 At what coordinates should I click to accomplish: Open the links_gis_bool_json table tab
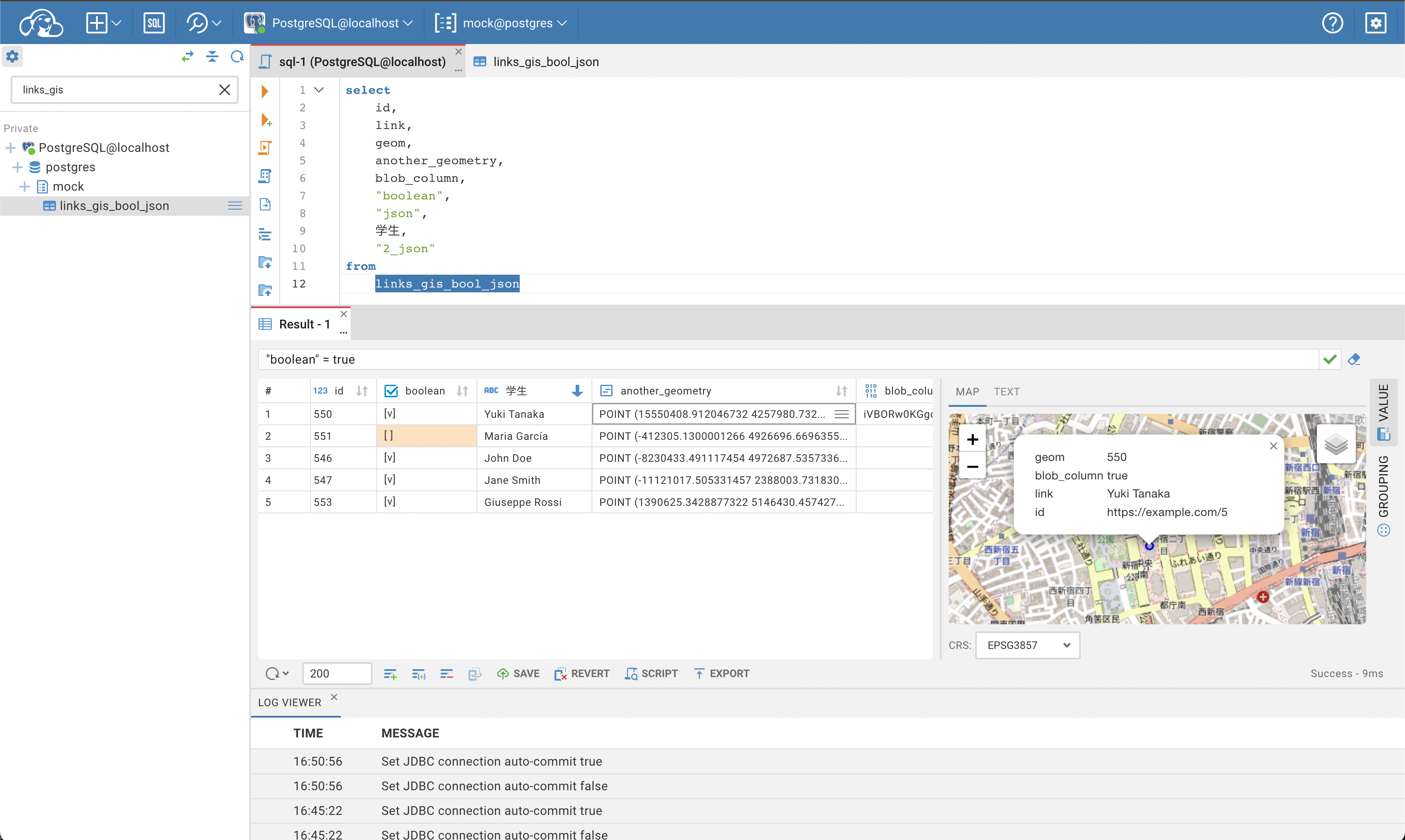pyautogui.click(x=545, y=61)
